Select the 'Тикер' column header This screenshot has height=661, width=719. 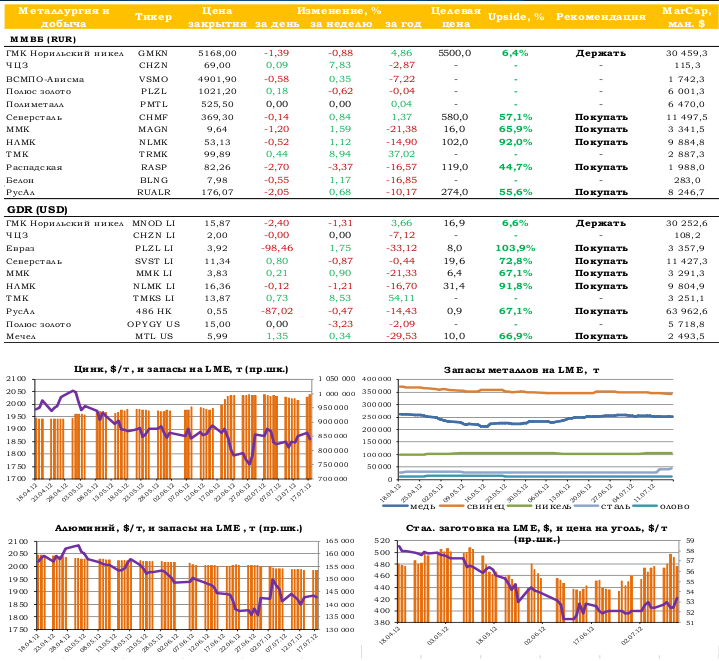click(153, 17)
